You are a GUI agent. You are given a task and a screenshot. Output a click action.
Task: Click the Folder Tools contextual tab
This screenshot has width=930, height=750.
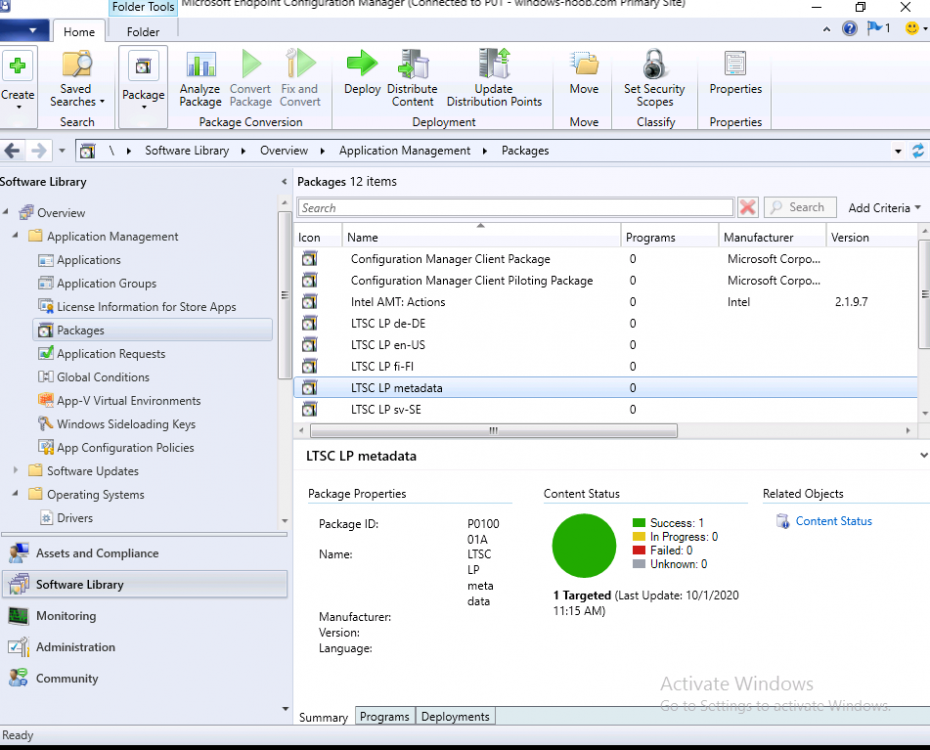point(143,7)
